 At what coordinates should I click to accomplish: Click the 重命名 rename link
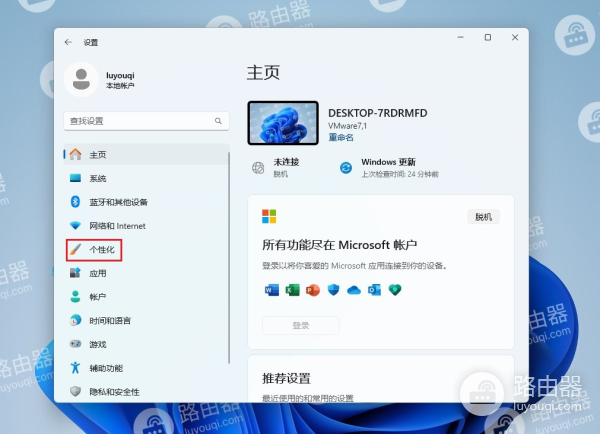tap(341, 137)
